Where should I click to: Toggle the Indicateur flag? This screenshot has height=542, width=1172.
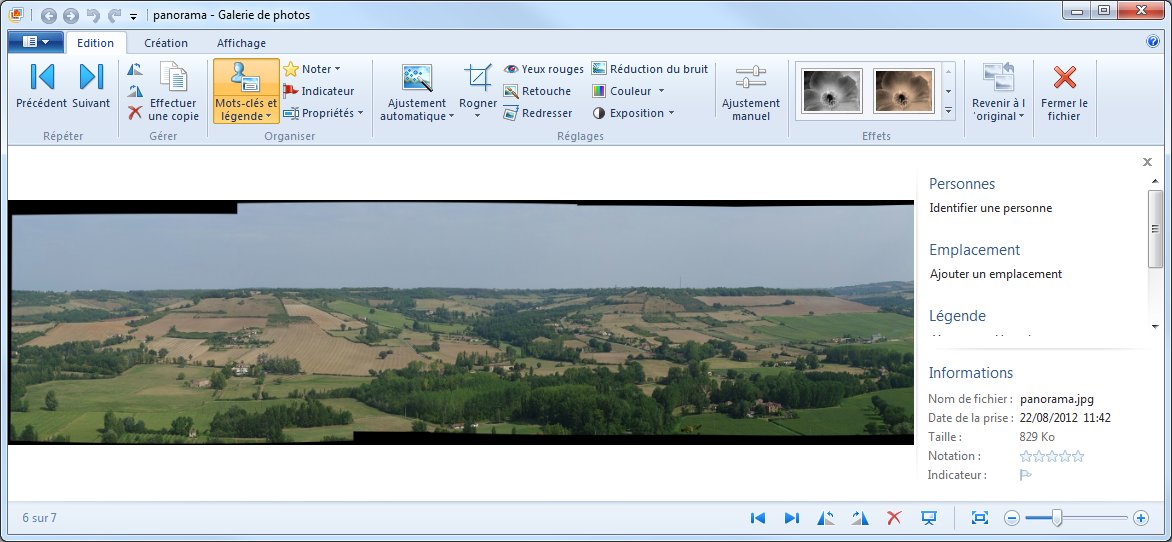318,91
